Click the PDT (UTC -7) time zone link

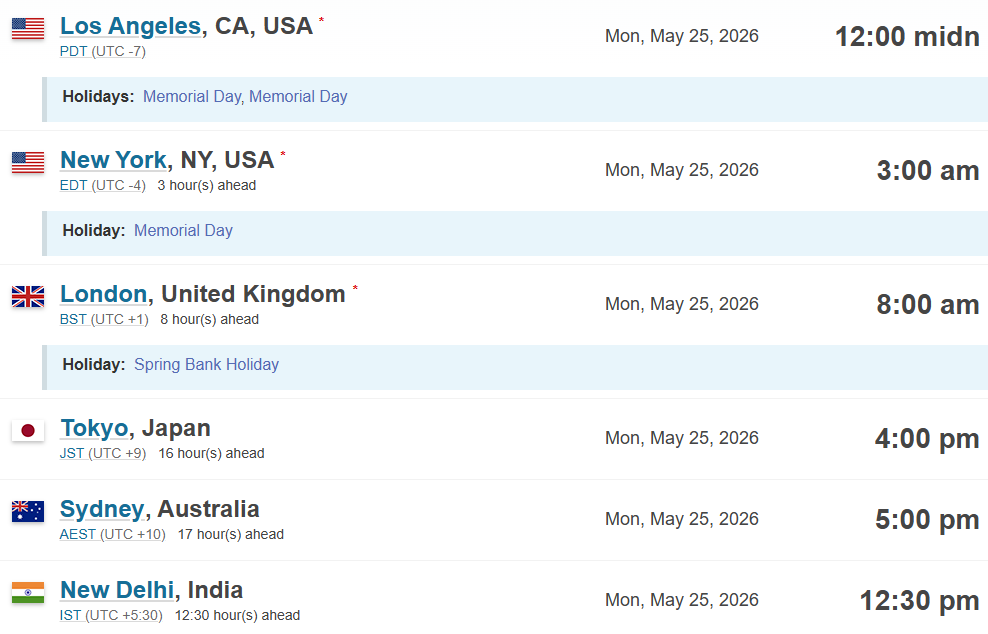(x=102, y=51)
